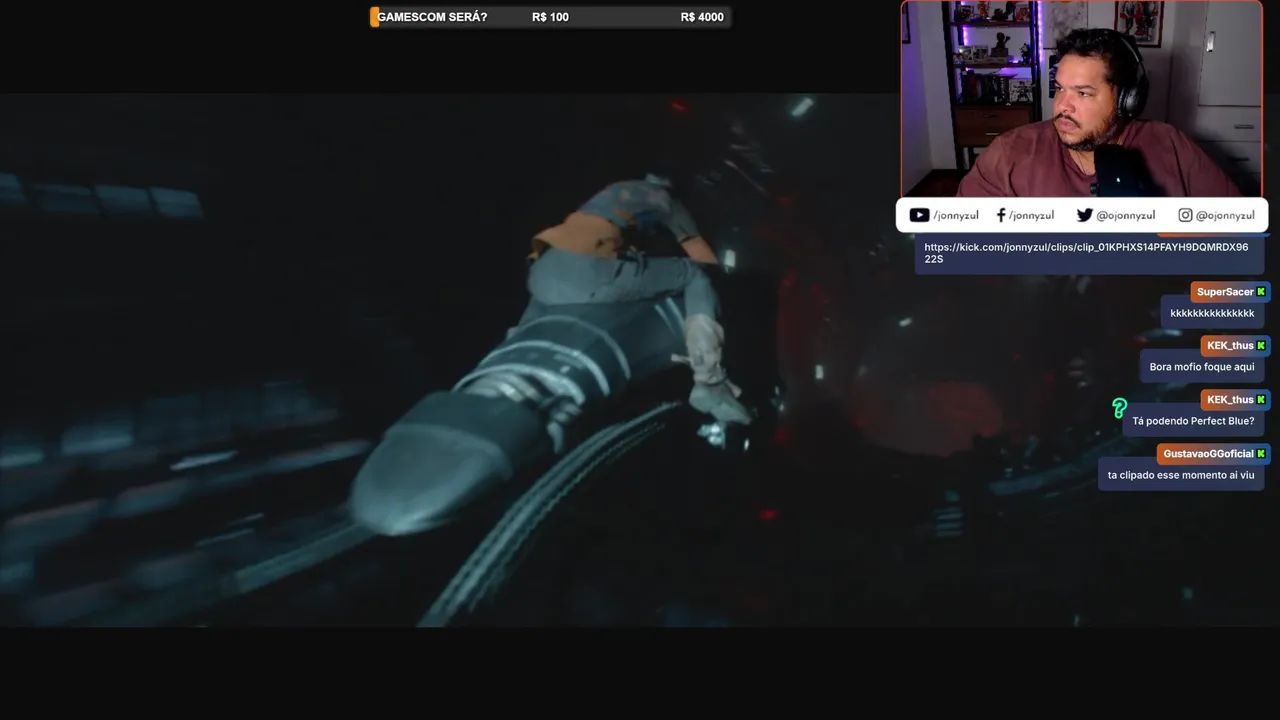Click the Facebook icon beside /jonnyzul
1280x720 pixels.
[x=1001, y=215]
